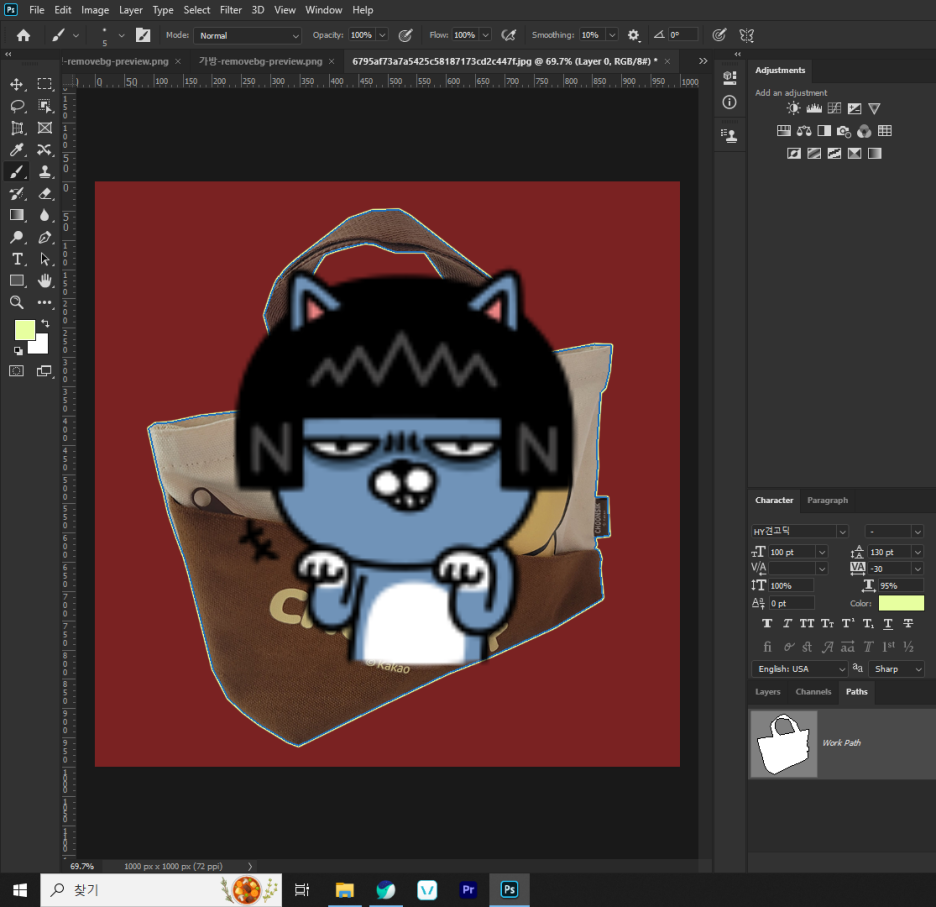
Task: Select the Gradient tool
Action: click(x=17, y=216)
